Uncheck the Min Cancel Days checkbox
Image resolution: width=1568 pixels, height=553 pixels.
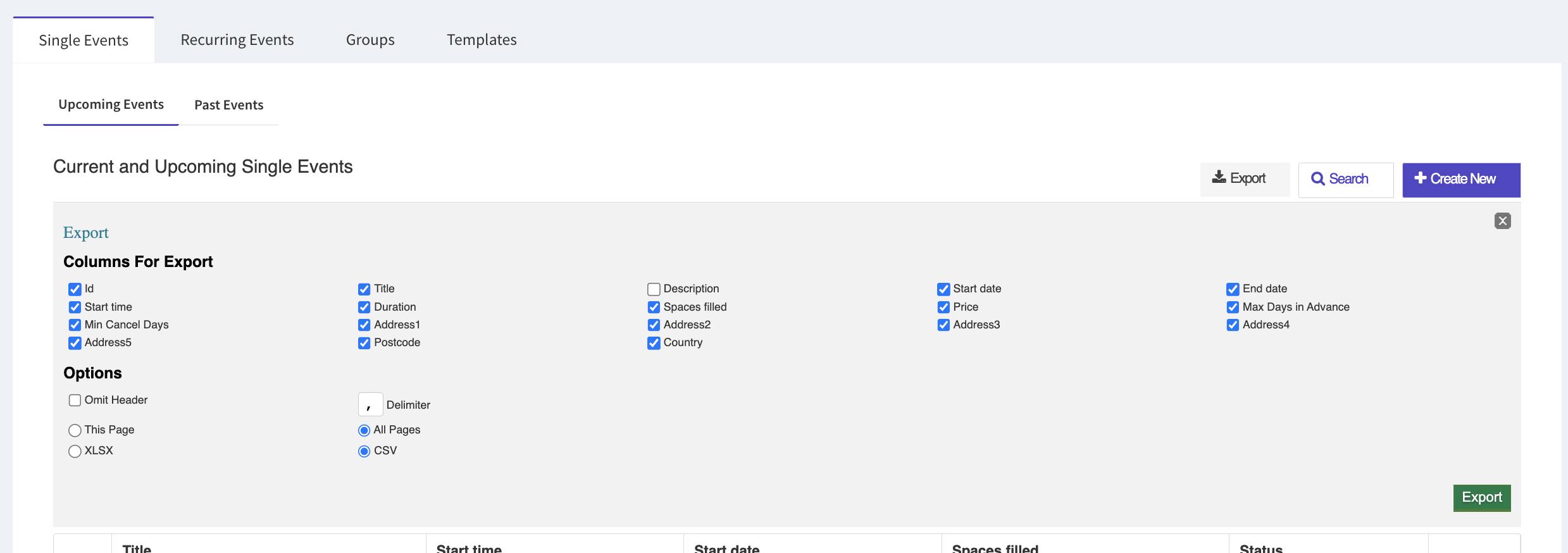(75, 325)
